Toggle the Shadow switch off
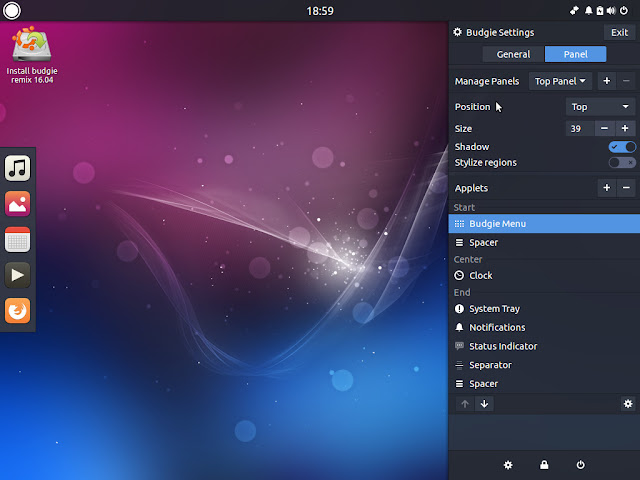The height and width of the screenshot is (480, 640). [x=622, y=147]
